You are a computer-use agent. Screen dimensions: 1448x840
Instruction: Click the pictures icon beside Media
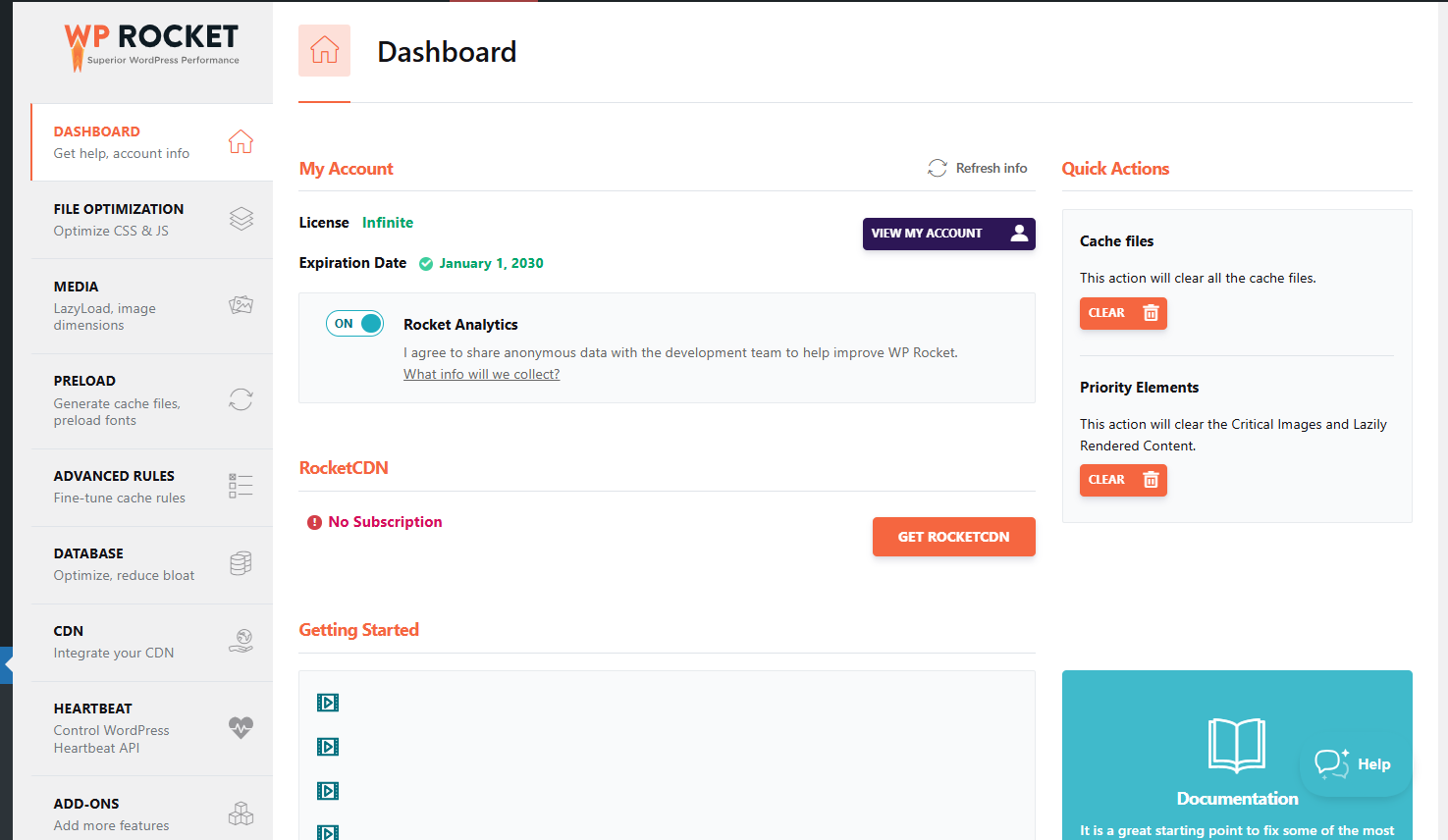[241, 305]
